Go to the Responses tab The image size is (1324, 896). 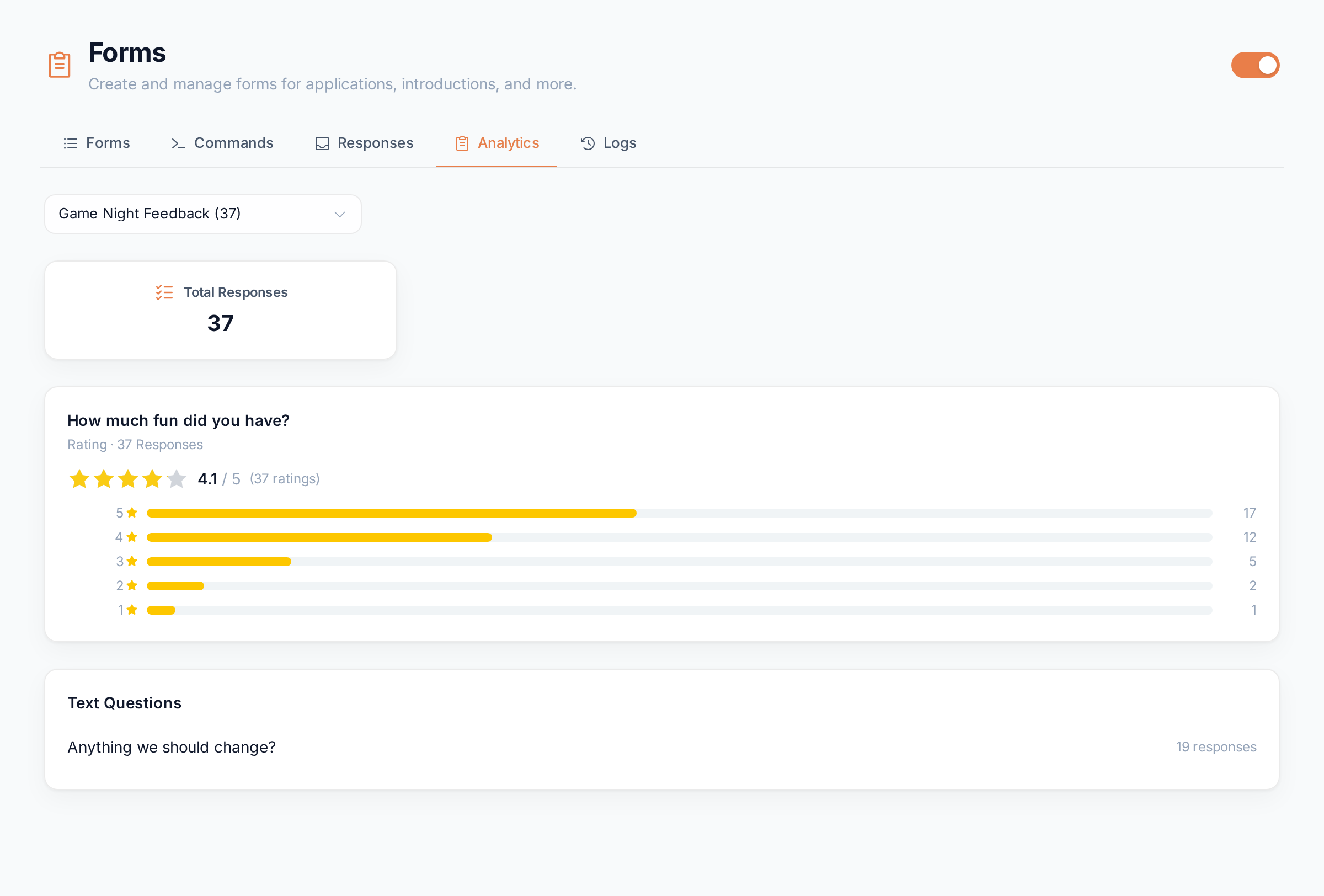pyautogui.click(x=364, y=143)
